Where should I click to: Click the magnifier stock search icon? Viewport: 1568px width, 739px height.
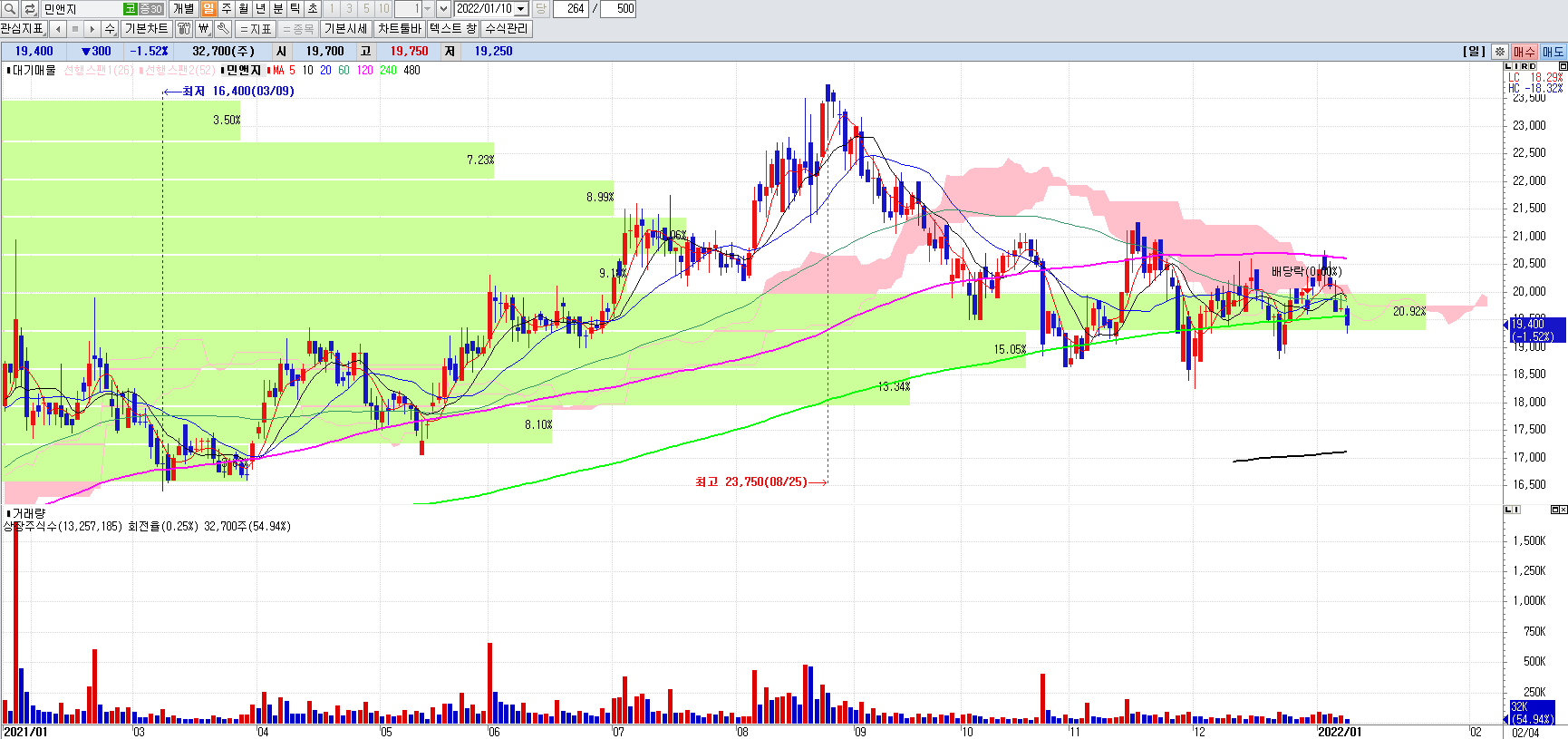[10, 9]
